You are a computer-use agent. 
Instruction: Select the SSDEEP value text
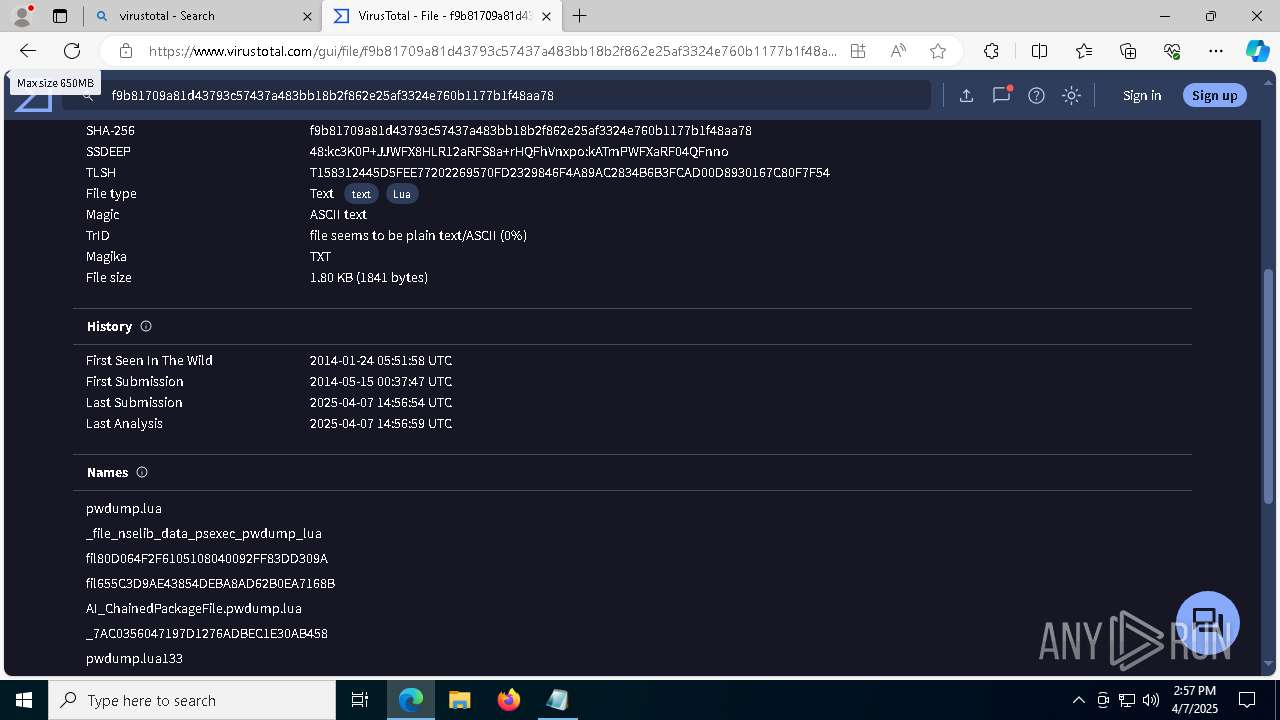click(x=519, y=152)
